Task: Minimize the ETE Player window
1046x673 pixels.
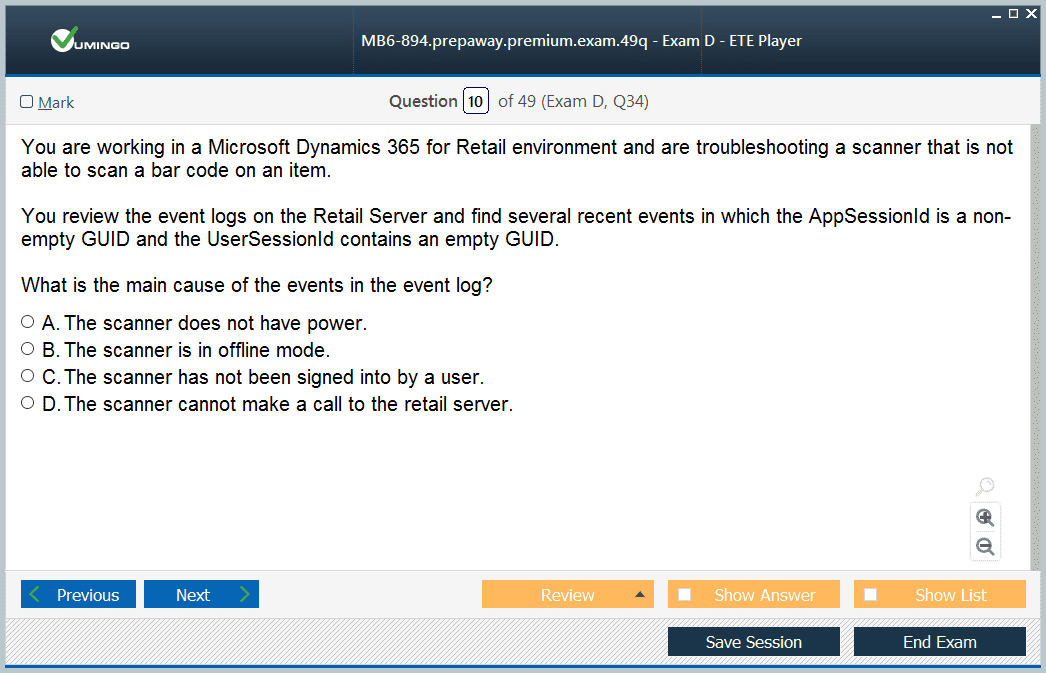Action: (x=996, y=14)
